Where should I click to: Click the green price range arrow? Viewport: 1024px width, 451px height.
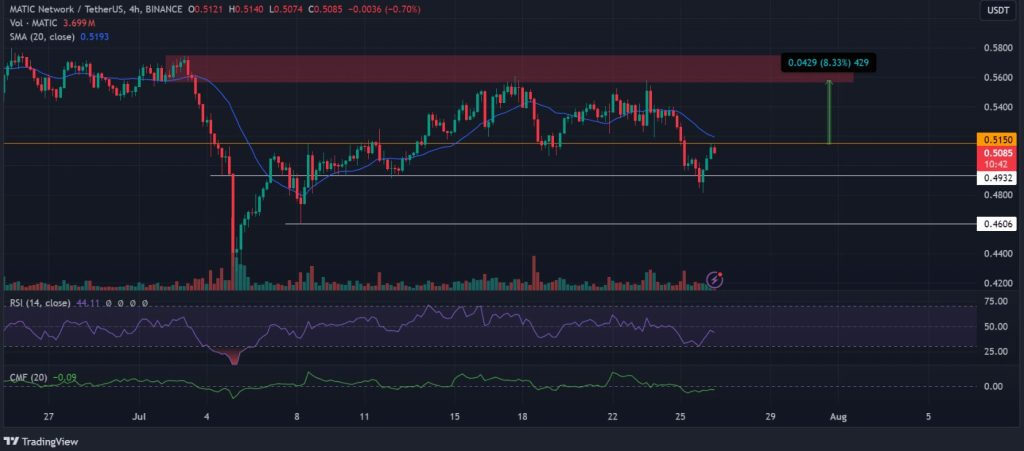829,112
